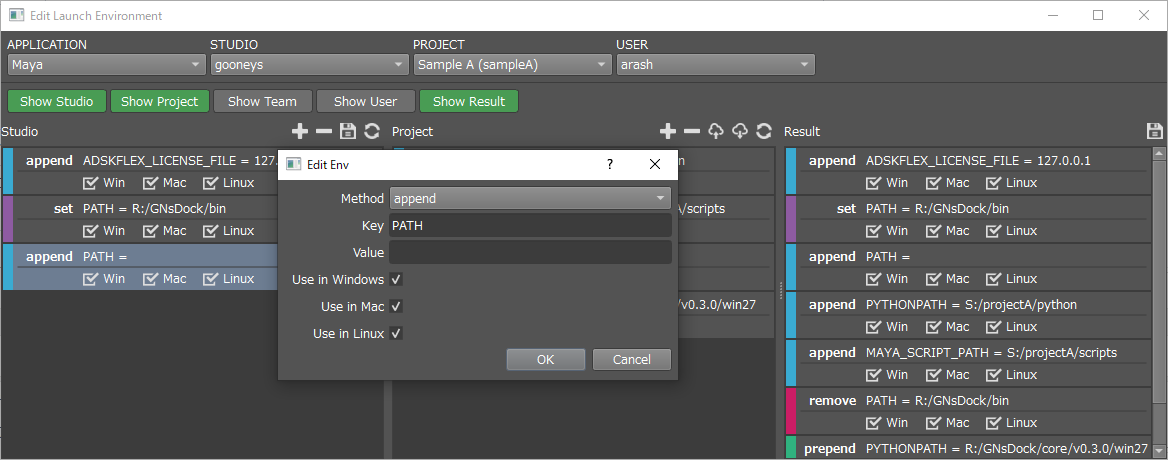1168x460 pixels.
Task: Uncheck Use in Windows in Edit Env
Action: point(397,279)
